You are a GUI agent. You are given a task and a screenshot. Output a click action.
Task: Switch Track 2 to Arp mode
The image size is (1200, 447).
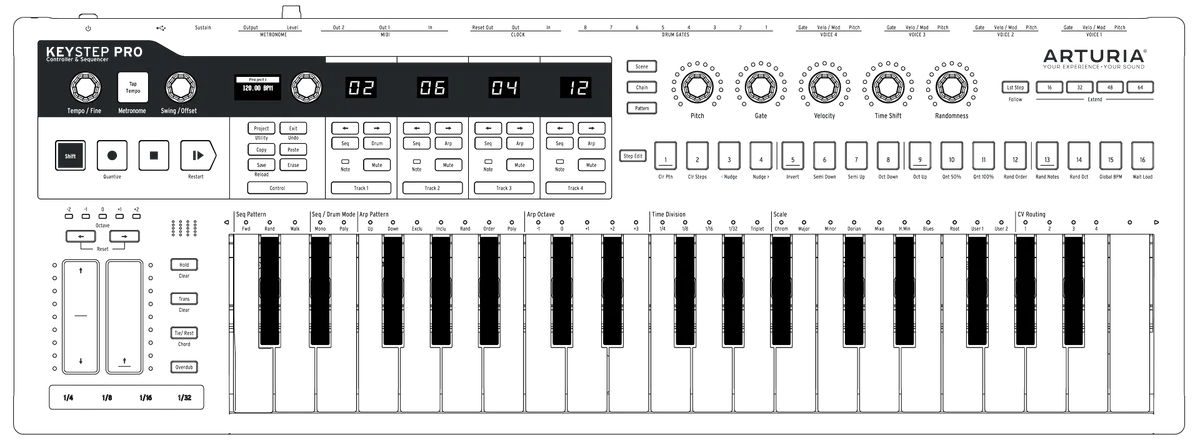point(449,144)
